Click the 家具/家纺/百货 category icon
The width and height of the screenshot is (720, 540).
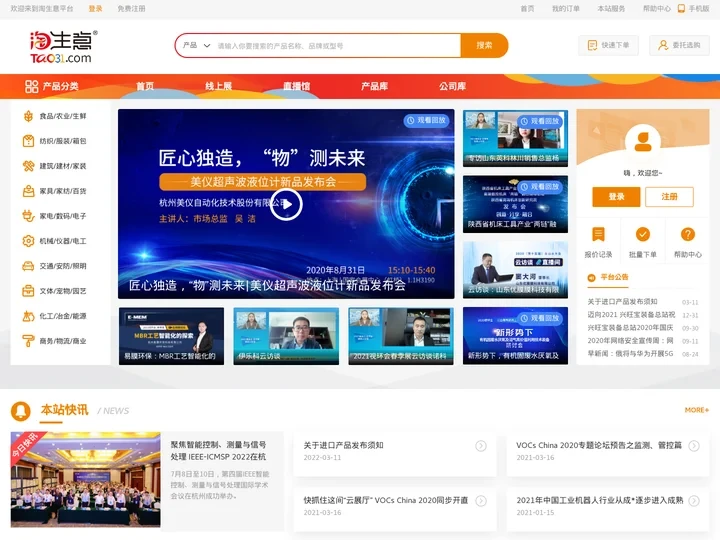click(28, 191)
